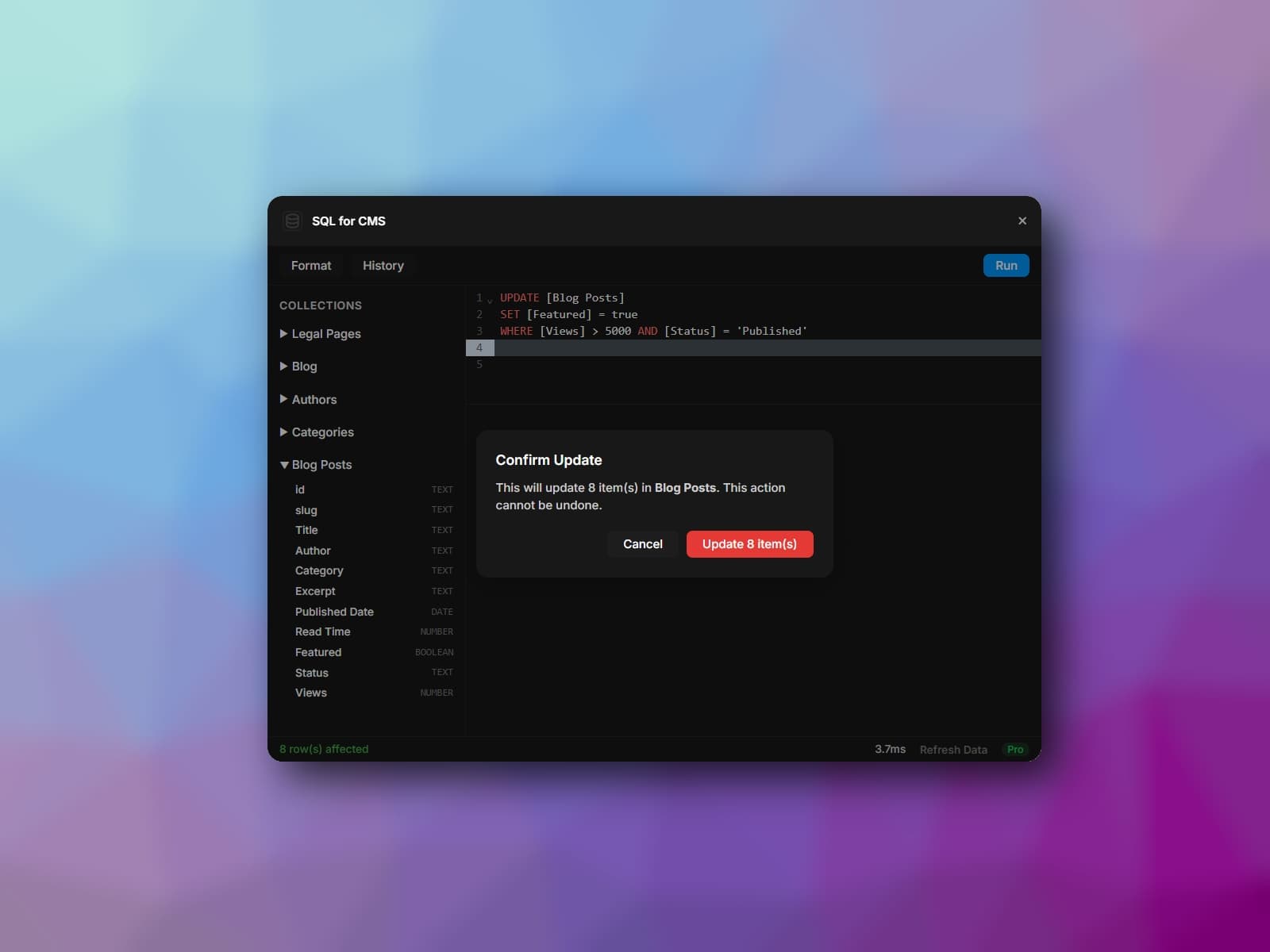Click the database icon in the title bar
1270x952 pixels.
(x=292, y=221)
